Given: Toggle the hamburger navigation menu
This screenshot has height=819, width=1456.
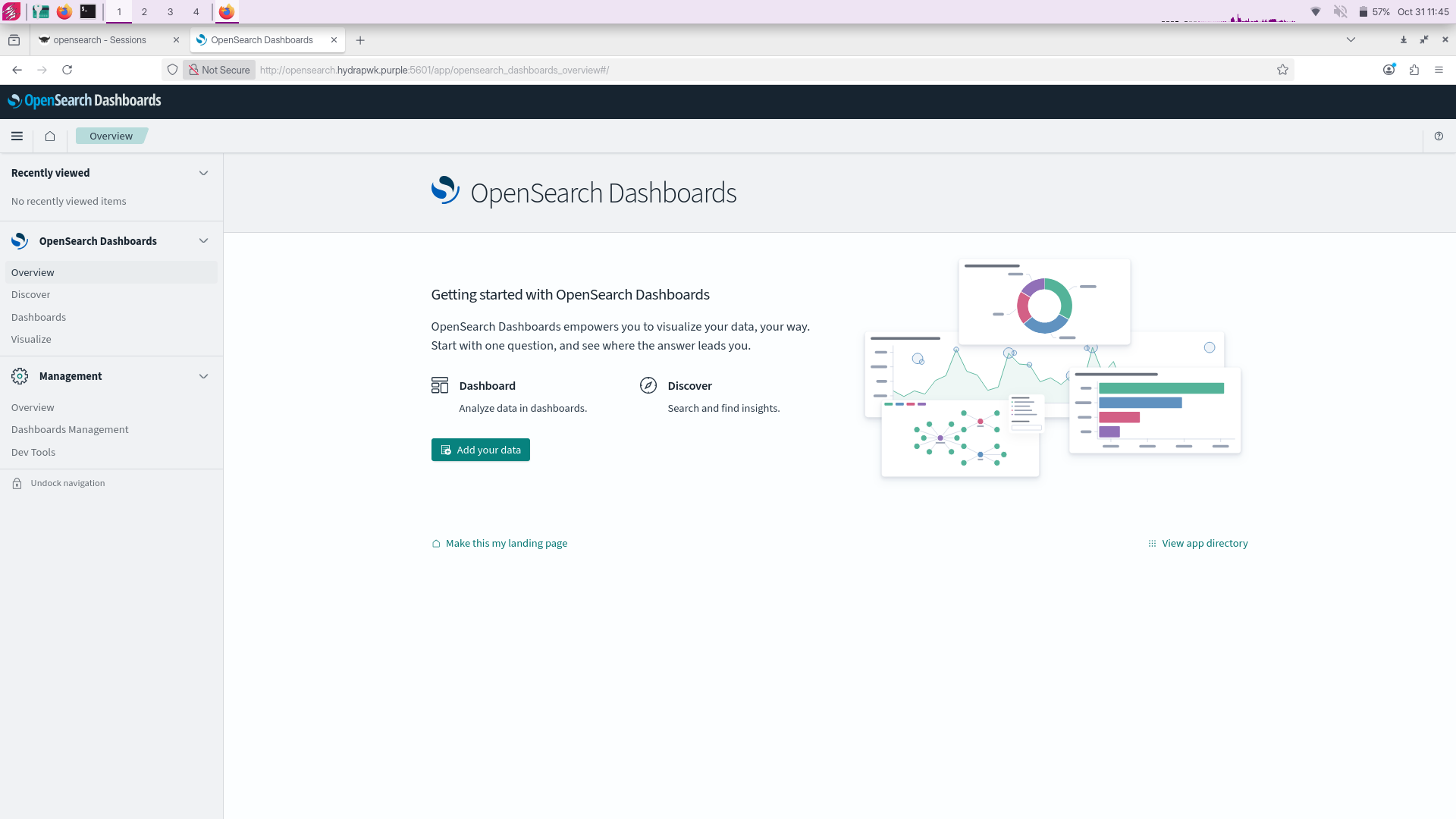Looking at the screenshot, I should pos(17,136).
